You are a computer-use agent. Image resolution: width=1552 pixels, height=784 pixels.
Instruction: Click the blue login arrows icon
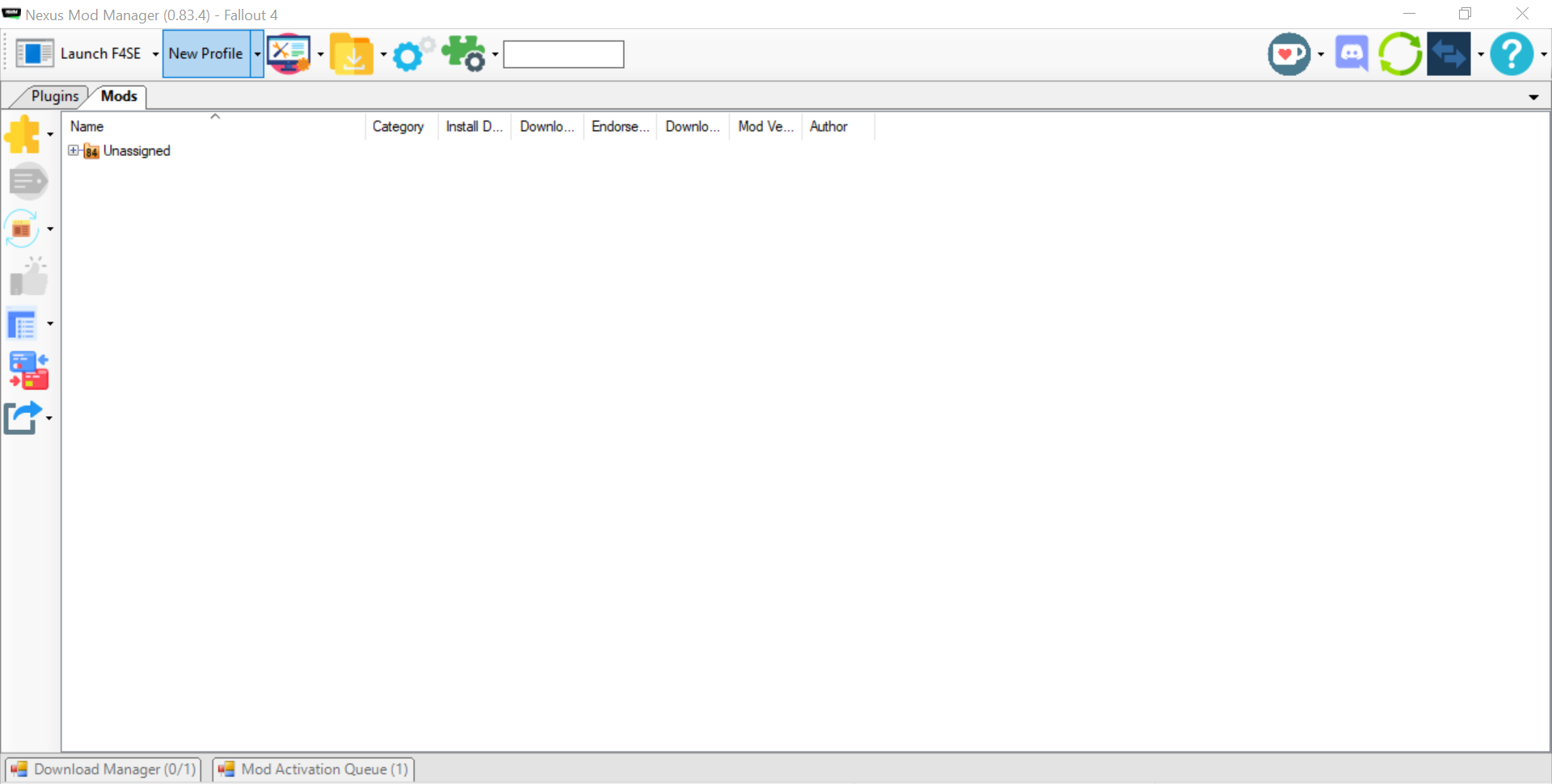1449,54
